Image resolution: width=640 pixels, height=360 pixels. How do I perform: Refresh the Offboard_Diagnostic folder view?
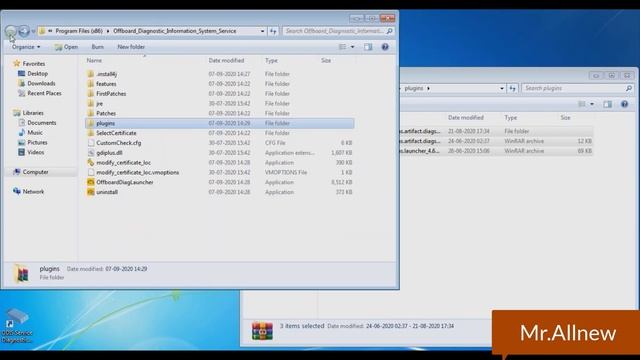click(273, 31)
